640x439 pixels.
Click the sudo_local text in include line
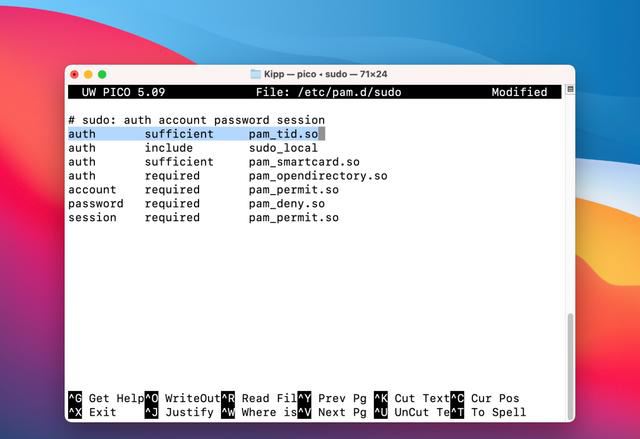(x=283, y=148)
